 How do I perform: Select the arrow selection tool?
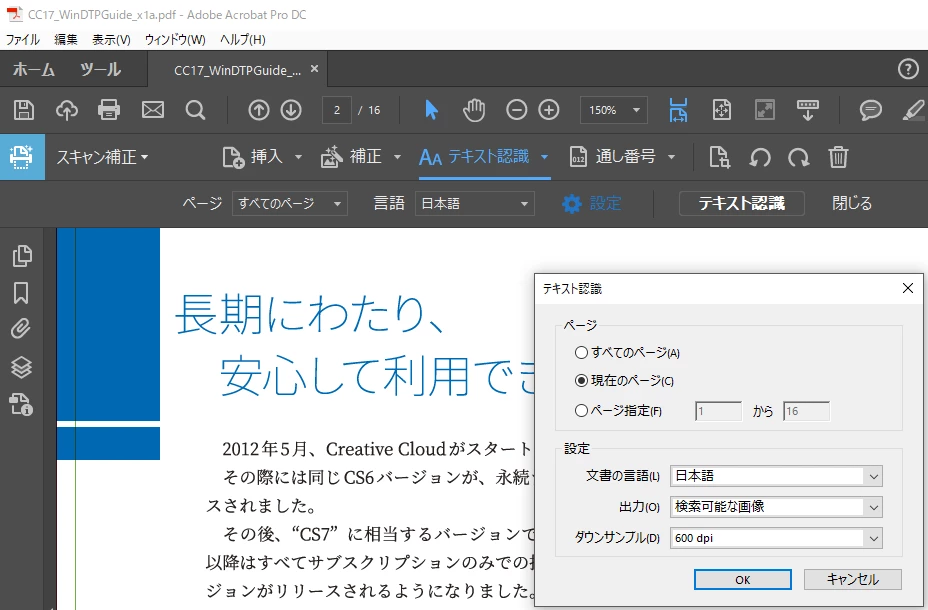[x=431, y=110]
